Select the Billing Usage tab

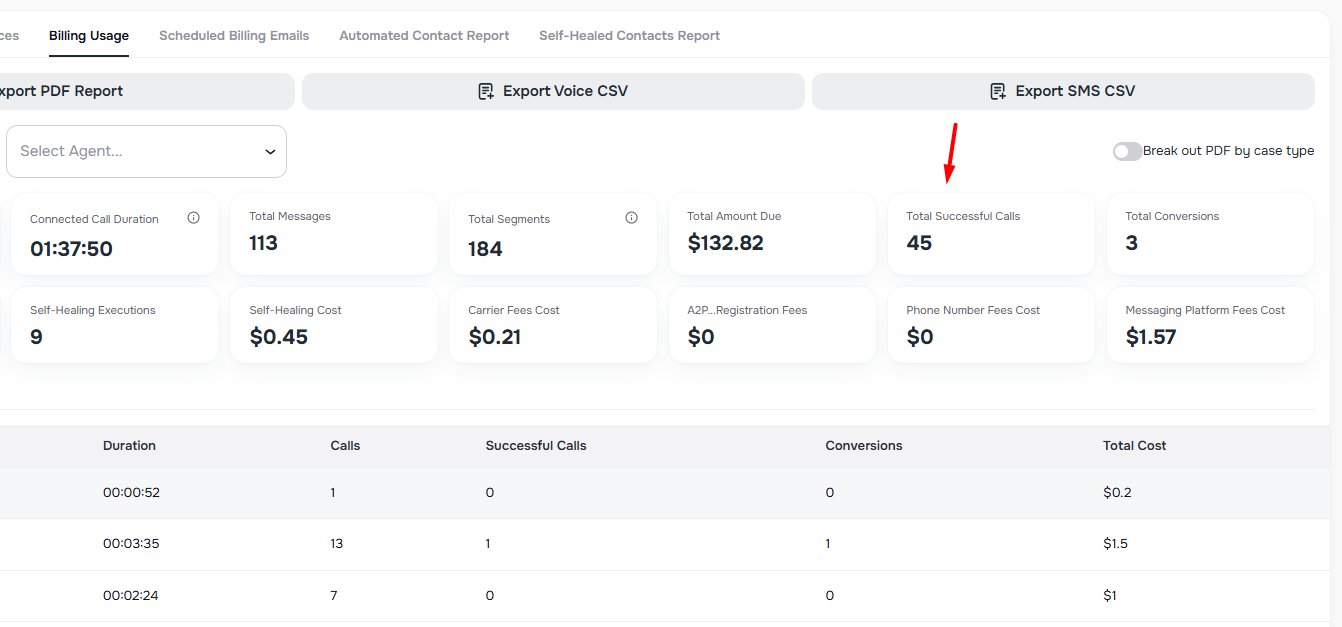coord(89,36)
